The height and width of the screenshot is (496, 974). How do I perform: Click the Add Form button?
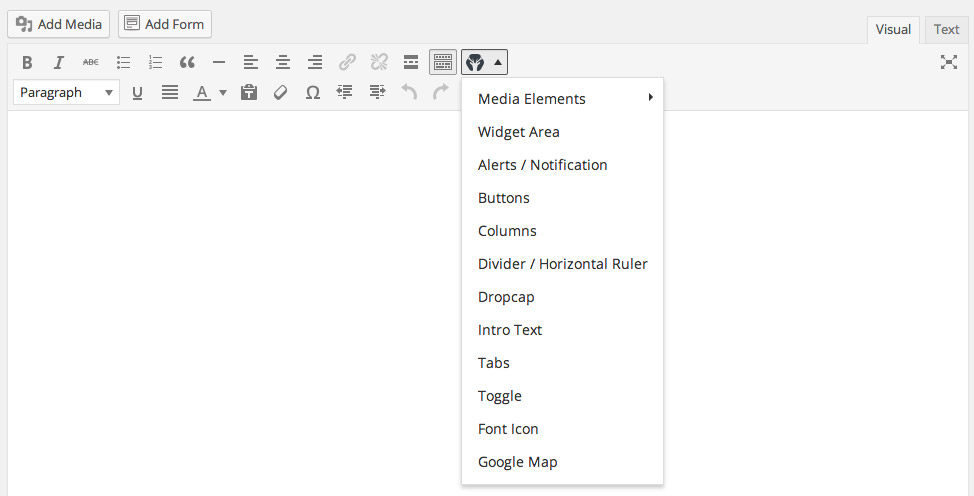tap(165, 24)
